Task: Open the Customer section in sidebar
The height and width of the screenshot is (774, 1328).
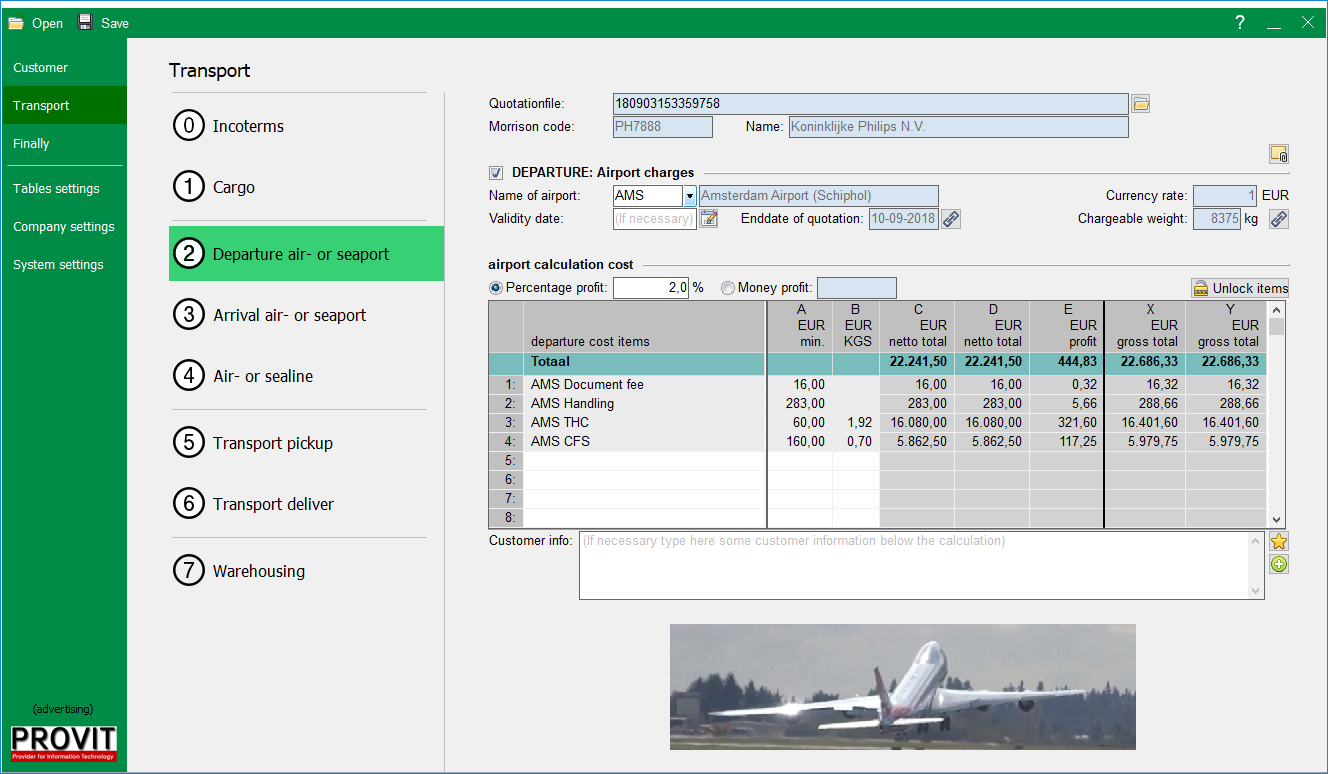Action: tap(41, 68)
